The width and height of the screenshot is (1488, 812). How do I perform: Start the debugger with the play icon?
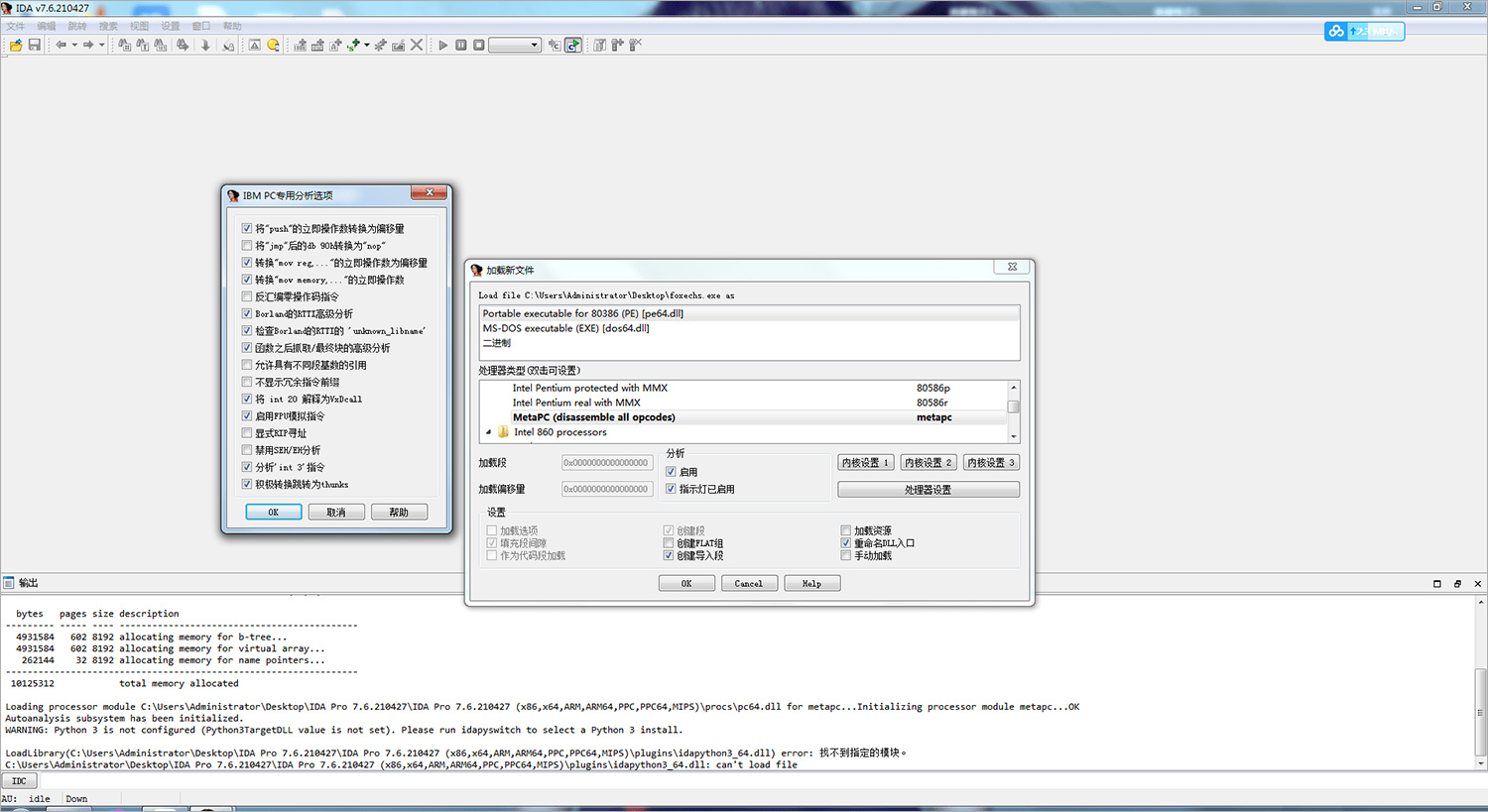pos(443,45)
